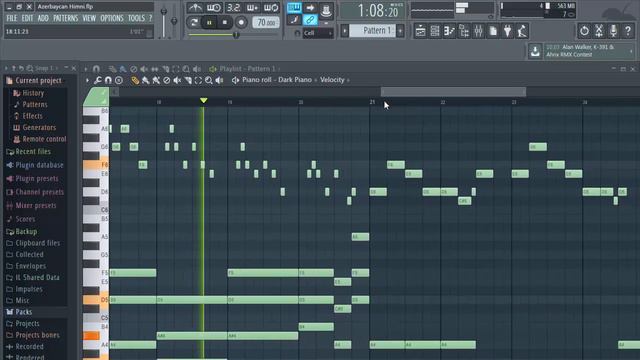
Task: Open the OPTIONS menu
Action: 112,18
